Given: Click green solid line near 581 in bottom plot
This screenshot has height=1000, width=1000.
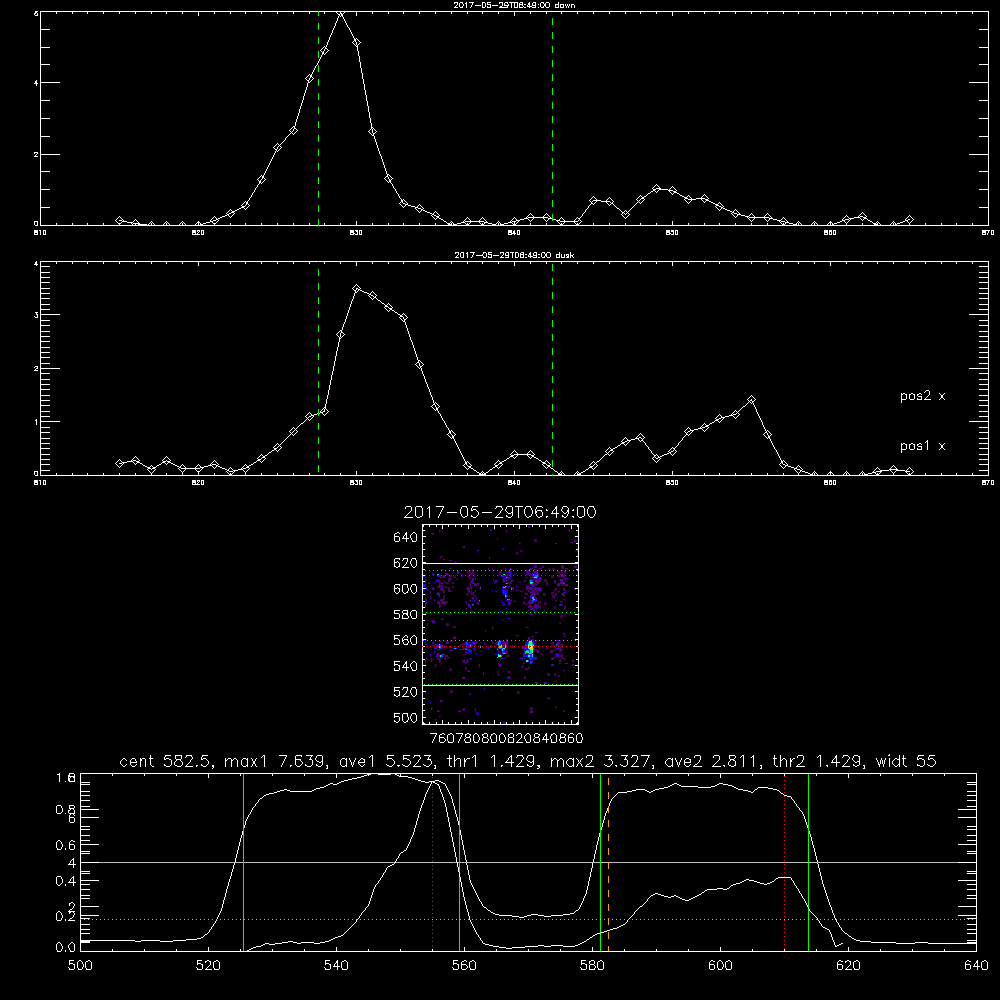Looking at the screenshot, I should pyautogui.click(x=600, y=862).
